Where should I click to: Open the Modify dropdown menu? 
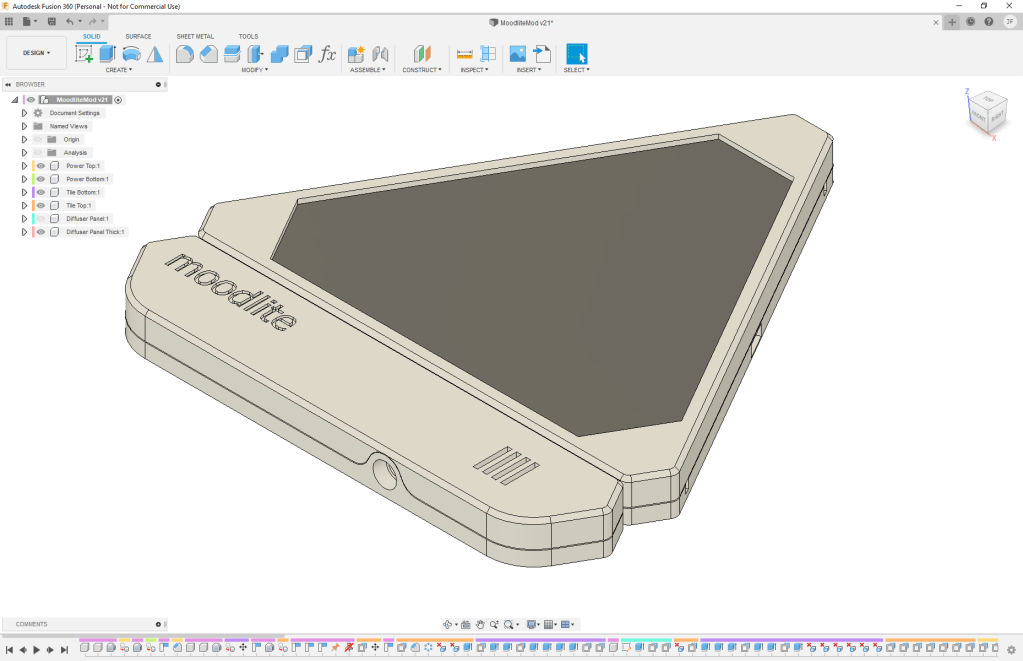click(255, 70)
